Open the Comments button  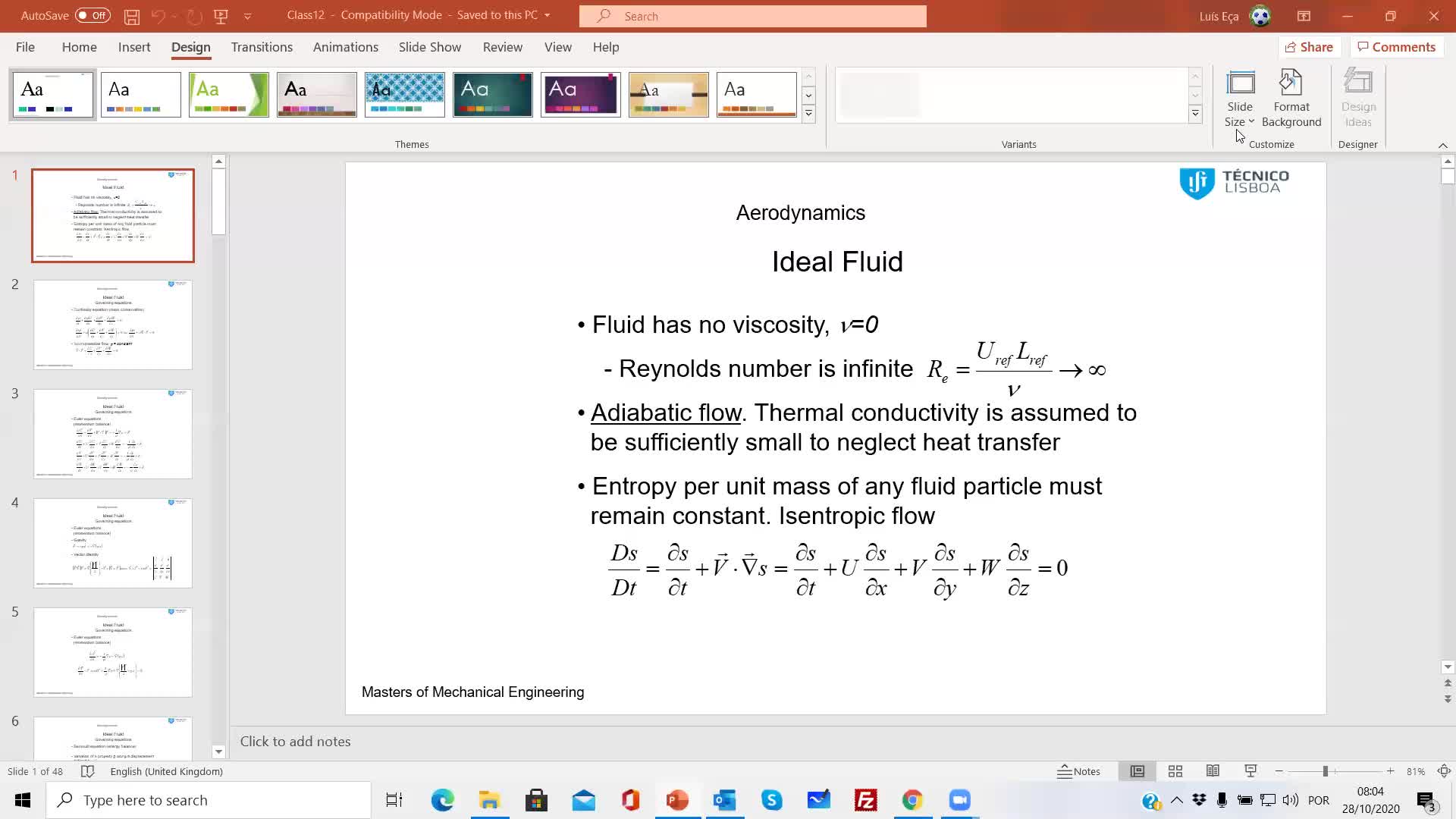1396,47
